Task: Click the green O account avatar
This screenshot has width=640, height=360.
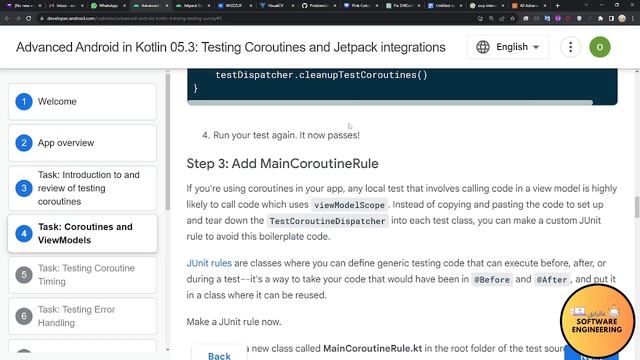Action: [600, 47]
